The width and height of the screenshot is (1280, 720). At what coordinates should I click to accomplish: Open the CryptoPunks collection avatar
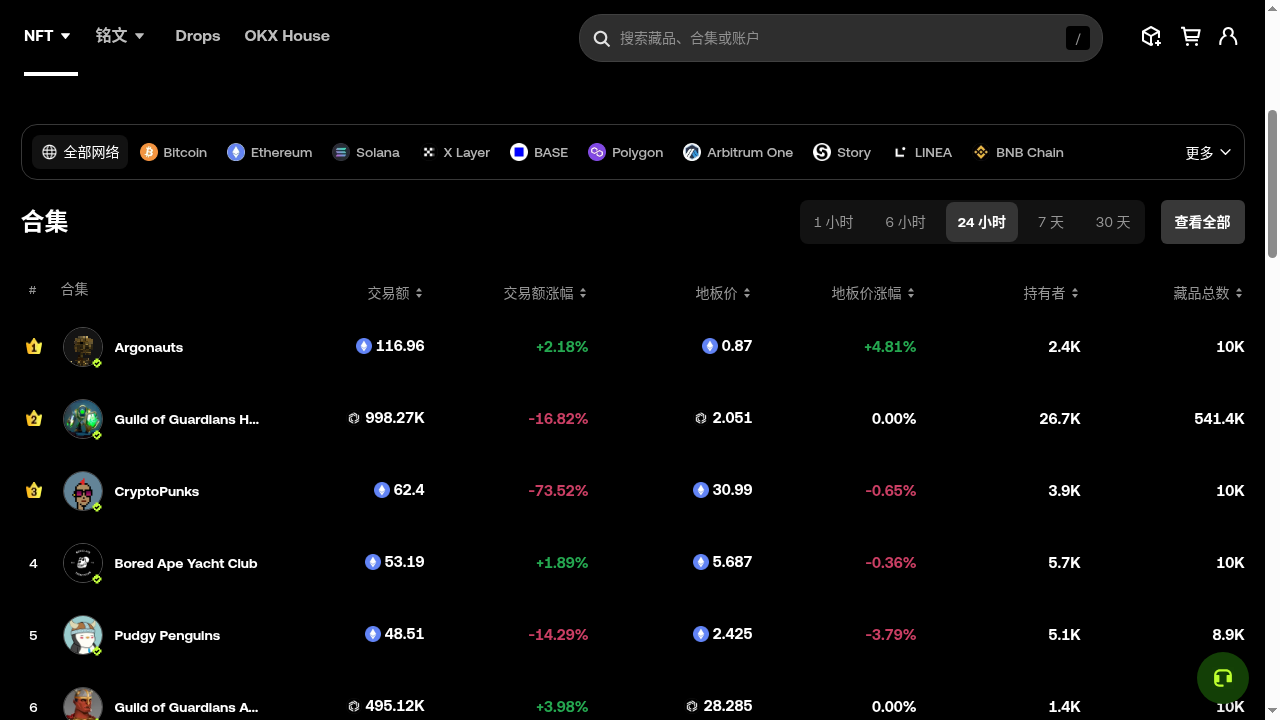tap(83, 491)
